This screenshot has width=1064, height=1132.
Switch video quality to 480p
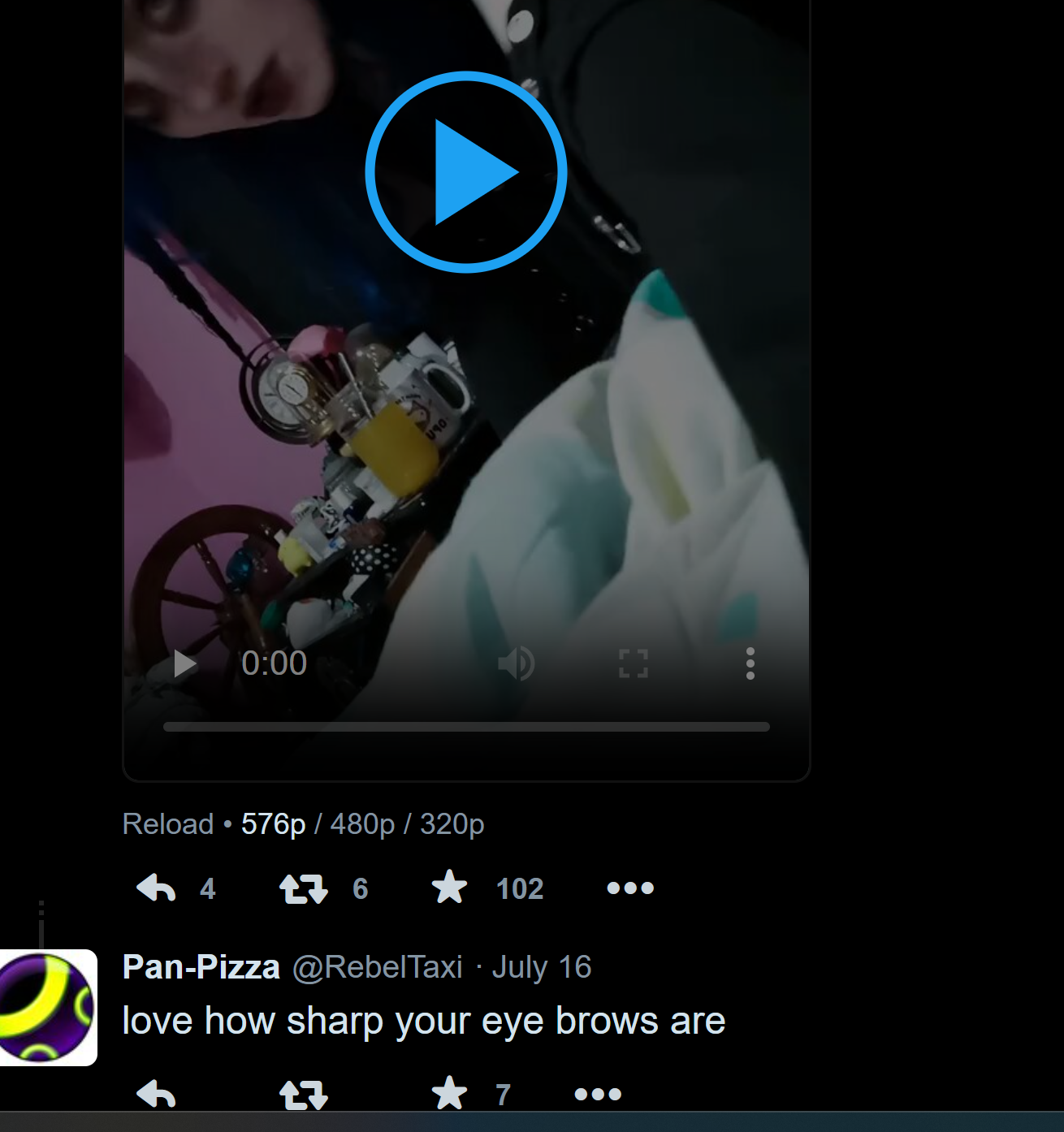(x=362, y=824)
